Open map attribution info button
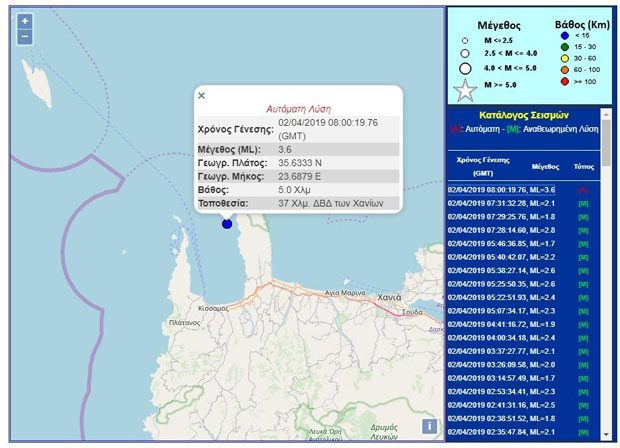620x448 pixels. pos(429,426)
